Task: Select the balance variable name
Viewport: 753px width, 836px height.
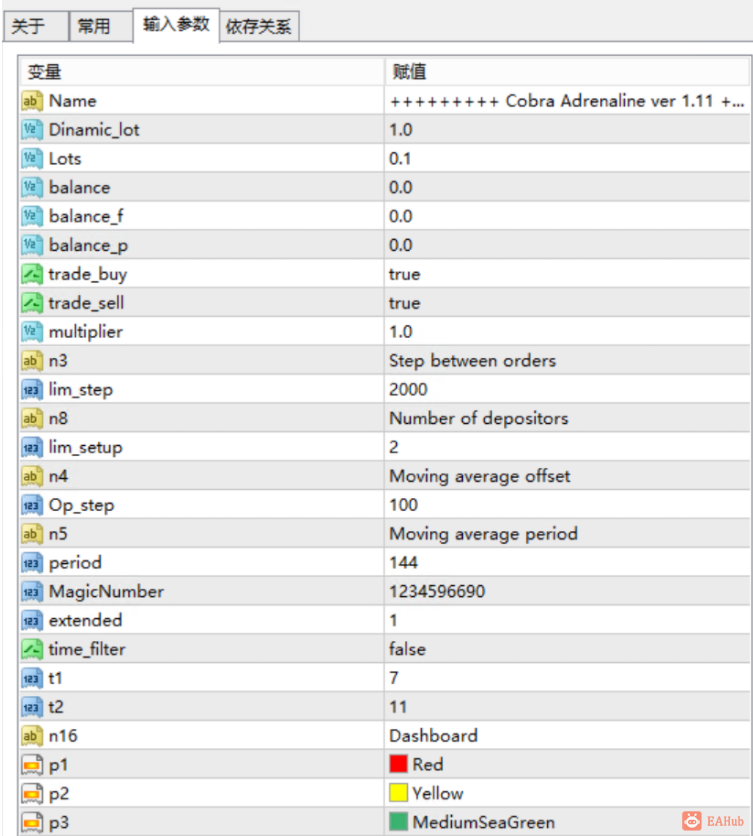Action: coord(79,188)
